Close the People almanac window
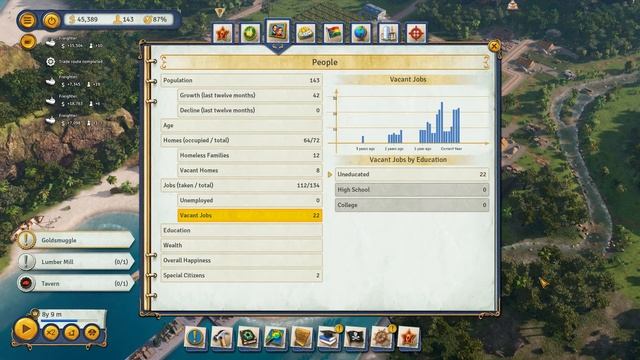This screenshot has height=360, width=640. coord(494,46)
